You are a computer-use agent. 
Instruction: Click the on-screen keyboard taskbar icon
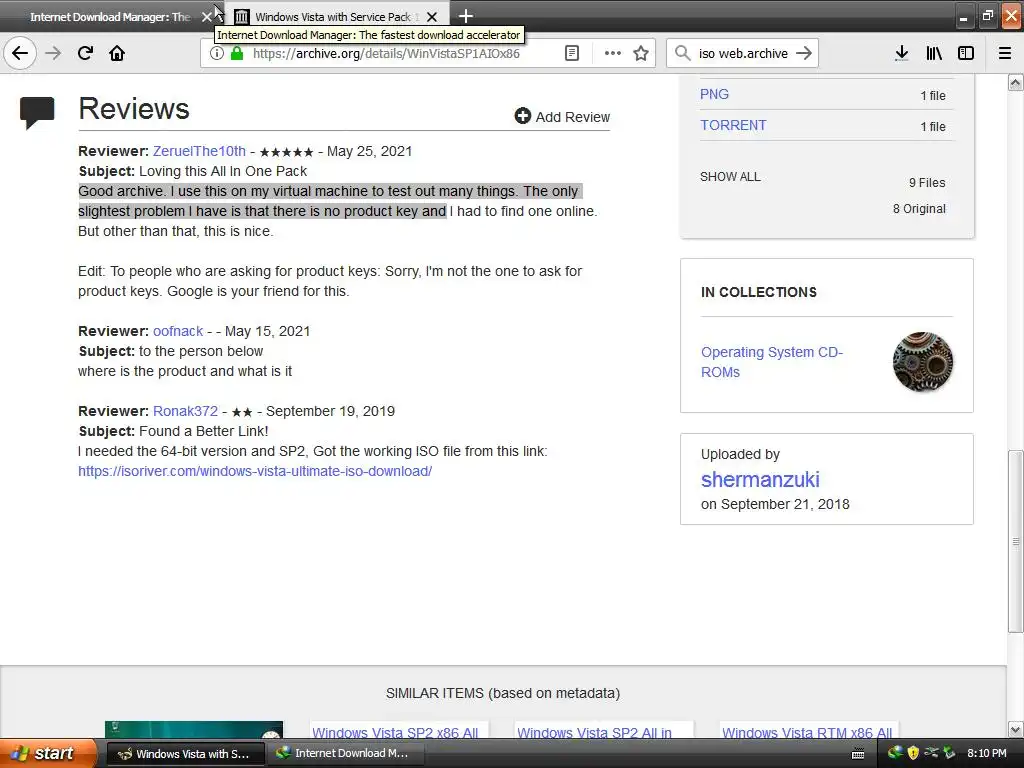(858, 754)
